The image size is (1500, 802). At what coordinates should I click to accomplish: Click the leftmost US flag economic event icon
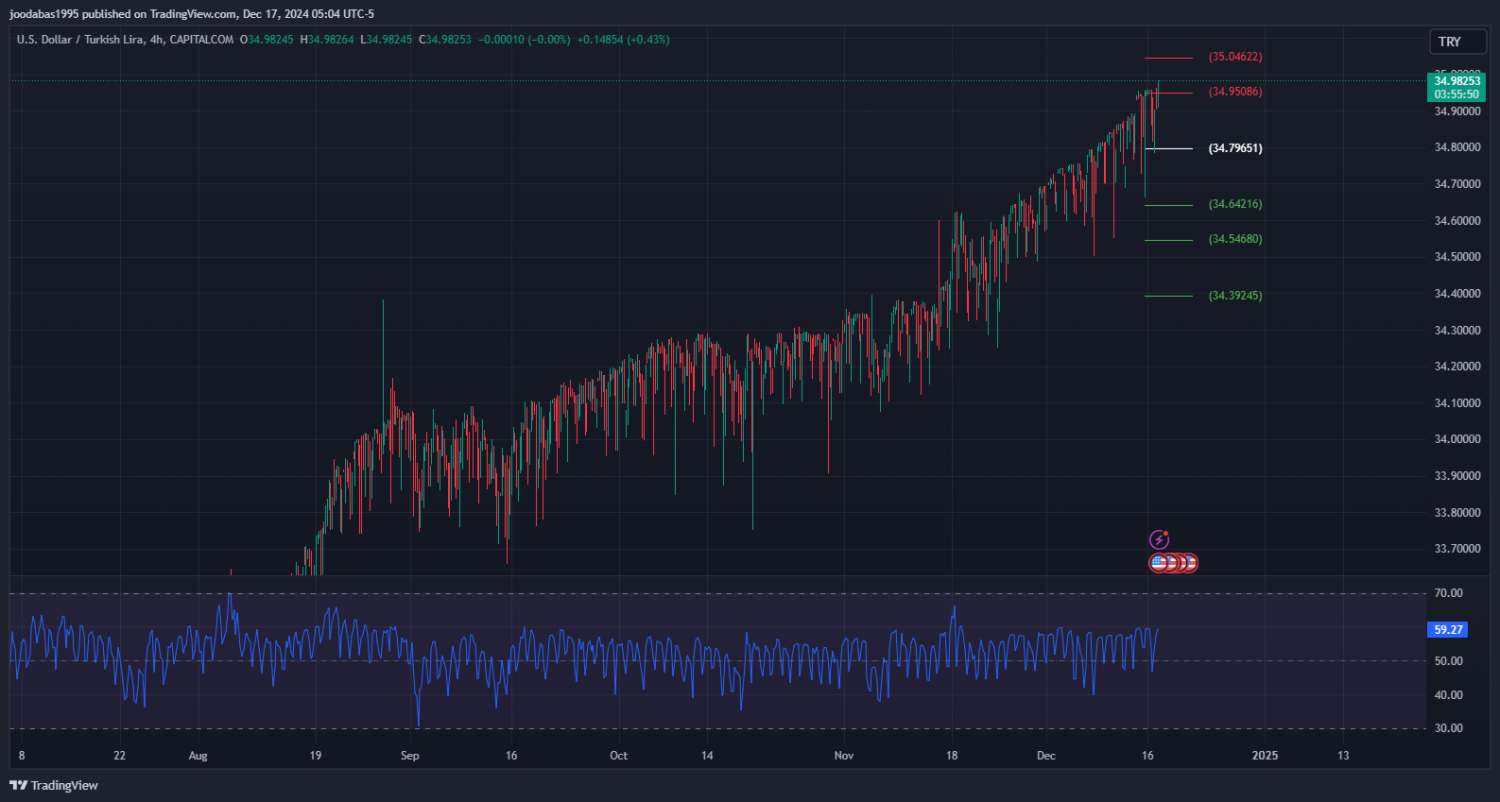click(x=1159, y=563)
